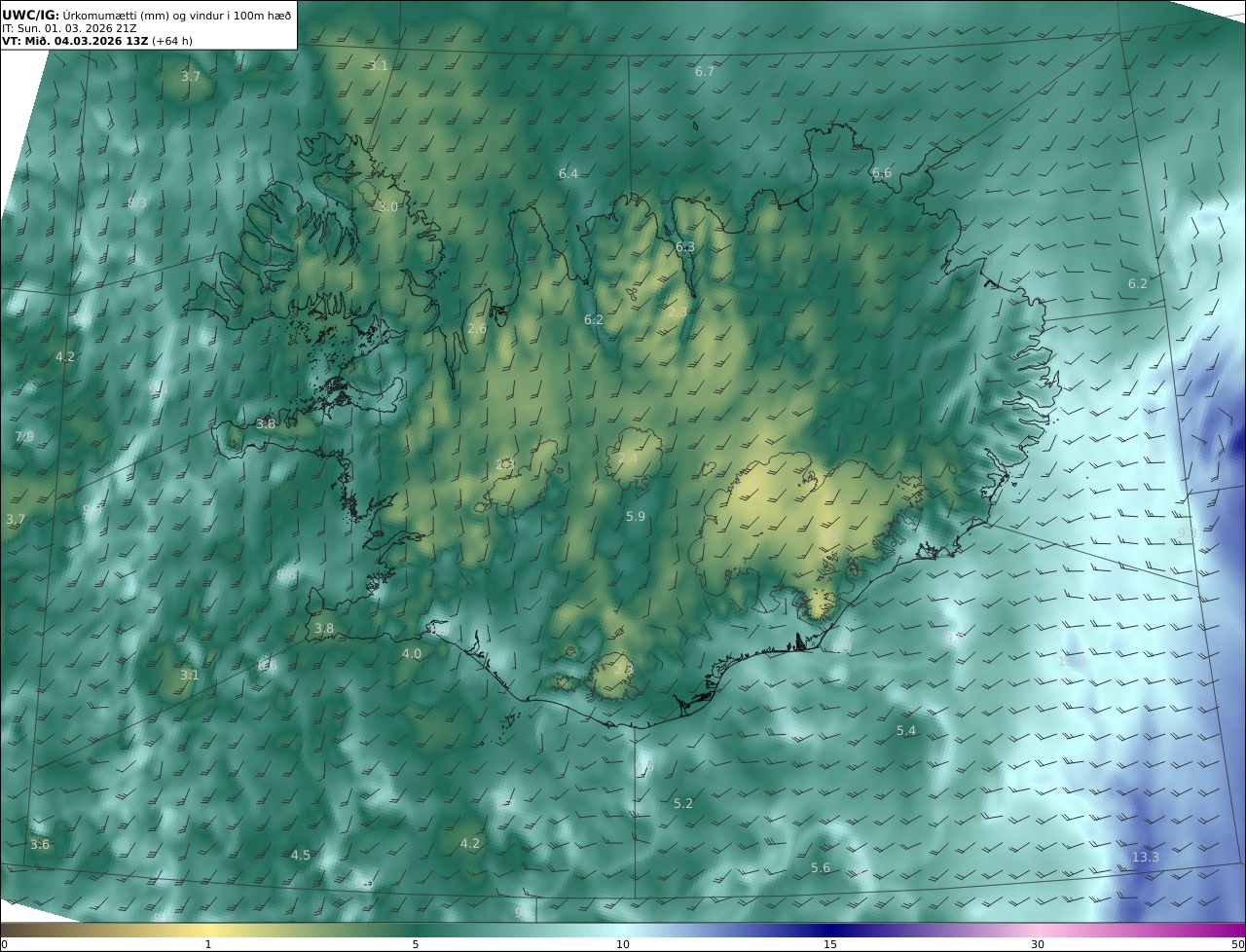Viewport: 1246px width, 952px height.
Task: Select the 6.3 precipitation value label
Action: (x=685, y=247)
